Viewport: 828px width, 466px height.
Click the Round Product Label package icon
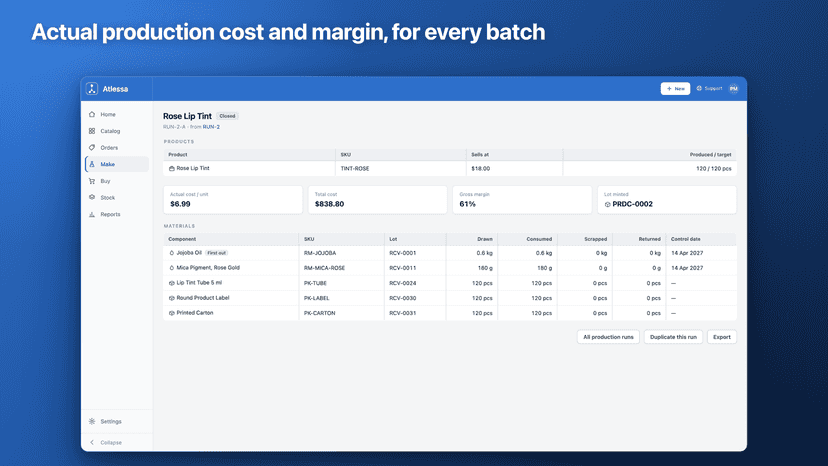[x=172, y=298]
